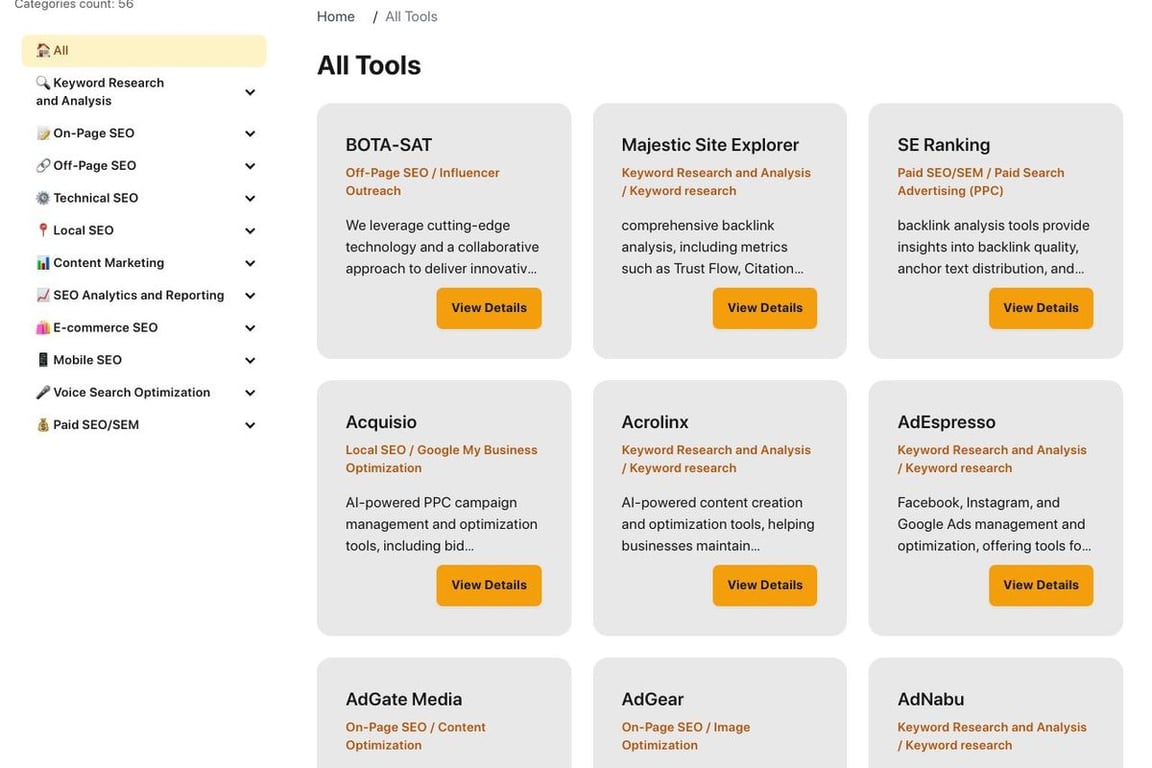The width and height of the screenshot is (1152, 768).
Task: Click BOTA-SAT's Off-Page SEO / Influencer Outreach tag
Action: (x=422, y=182)
